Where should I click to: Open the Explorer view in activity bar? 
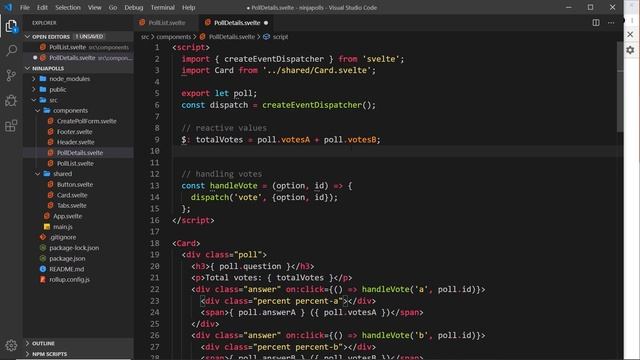11,26
